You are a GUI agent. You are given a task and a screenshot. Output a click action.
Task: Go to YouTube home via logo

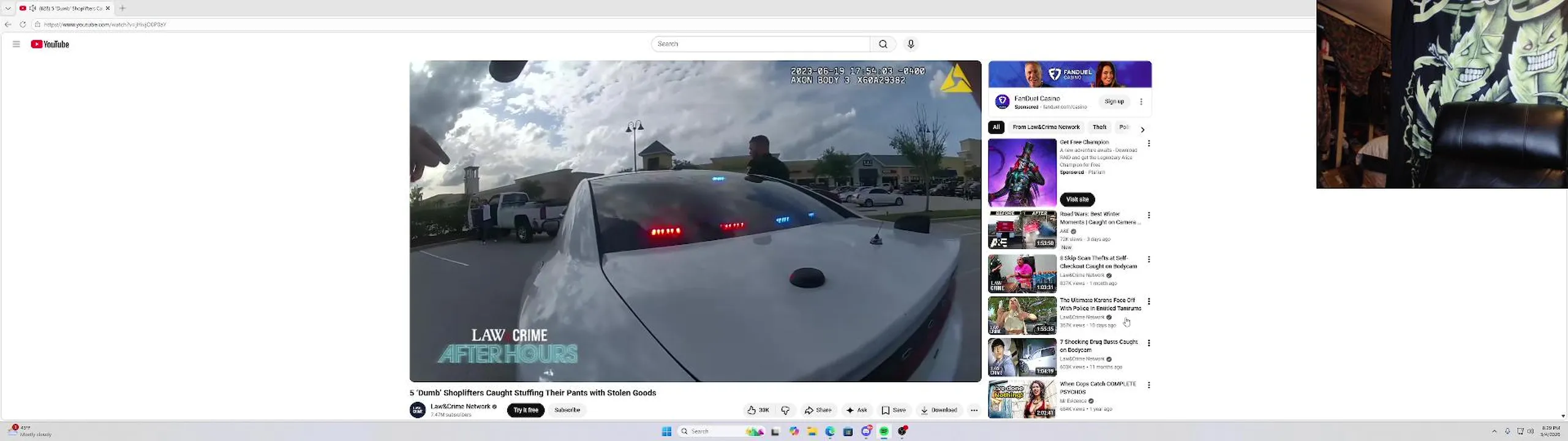click(x=50, y=44)
